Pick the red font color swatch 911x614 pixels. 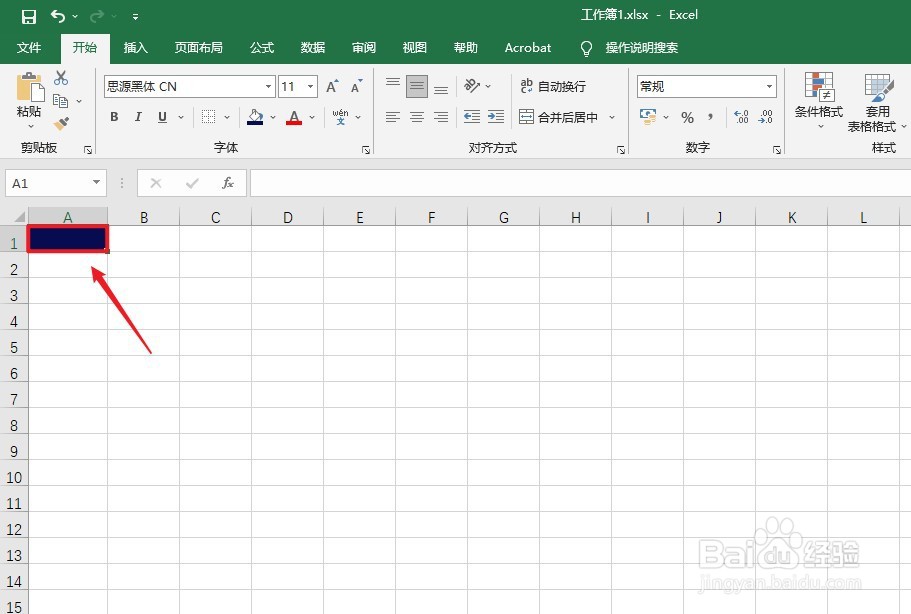tap(294, 122)
